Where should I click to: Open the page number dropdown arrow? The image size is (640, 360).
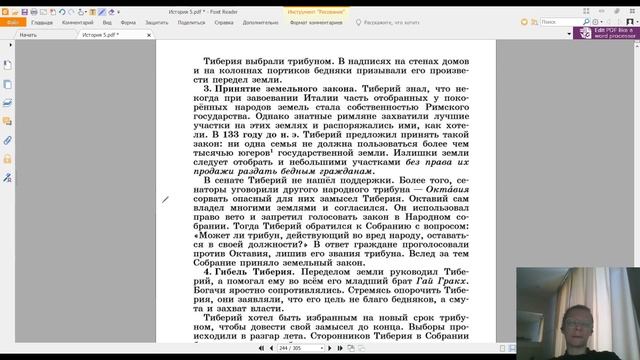pyautogui.click(x=322, y=348)
